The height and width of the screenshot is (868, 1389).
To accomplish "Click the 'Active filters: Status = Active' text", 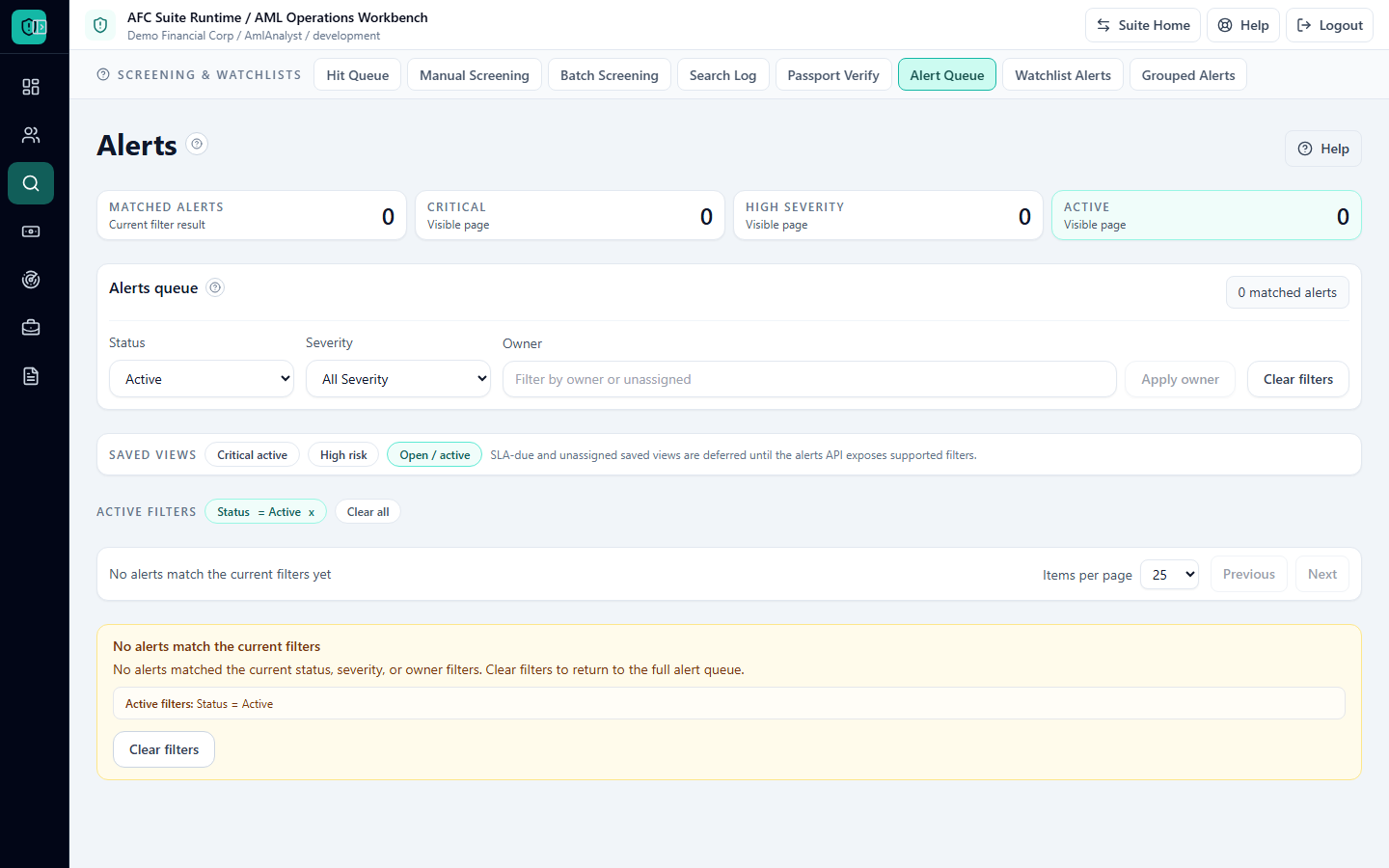I will [199, 704].
